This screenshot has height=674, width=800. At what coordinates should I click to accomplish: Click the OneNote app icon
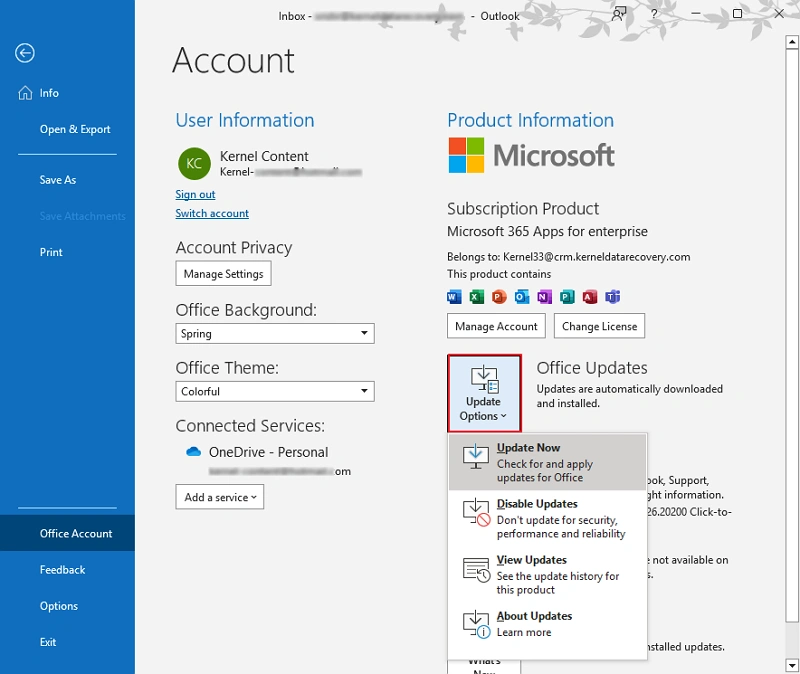click(544, 296)
